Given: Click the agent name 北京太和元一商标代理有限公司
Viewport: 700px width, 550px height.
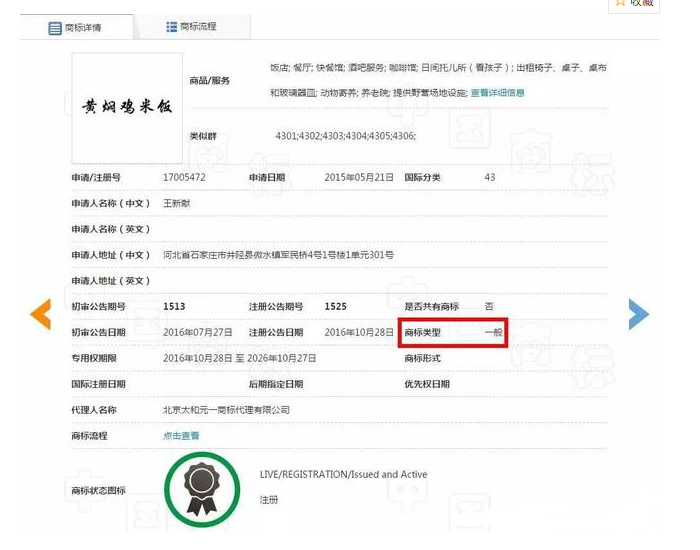Looking at the screenshot, I should click(226, 410).
